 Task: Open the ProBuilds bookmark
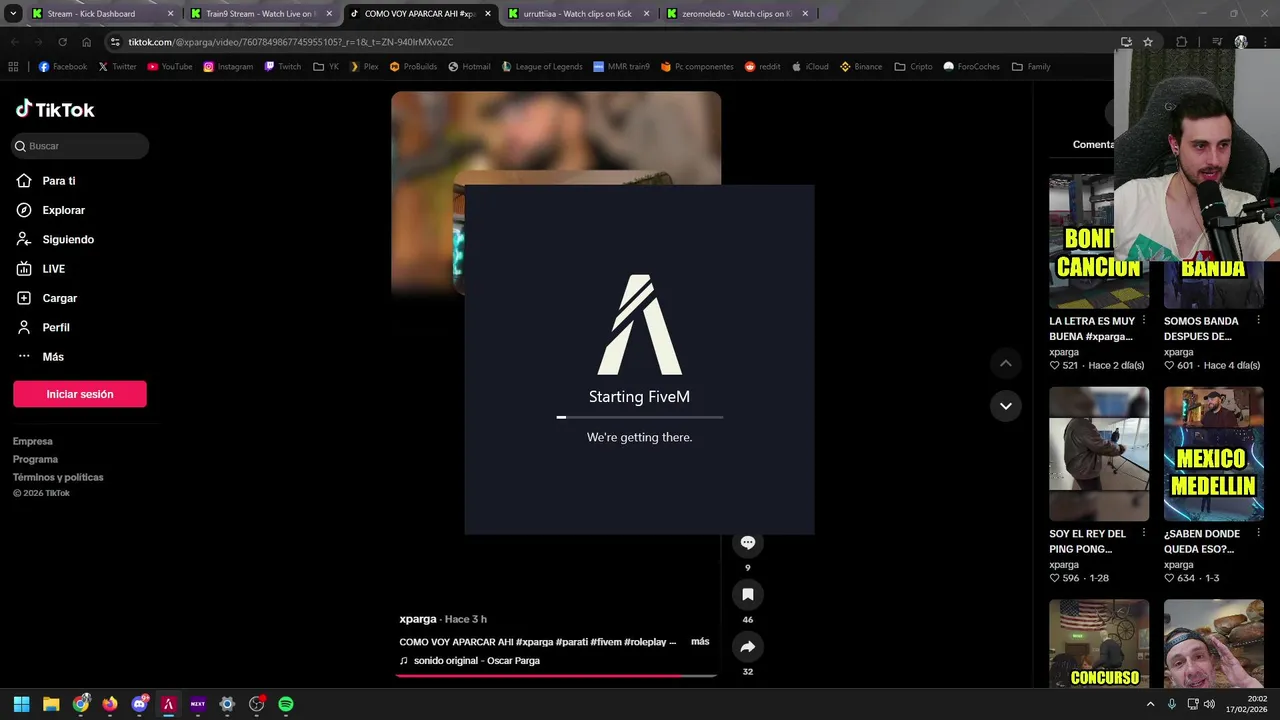(414, 67)
